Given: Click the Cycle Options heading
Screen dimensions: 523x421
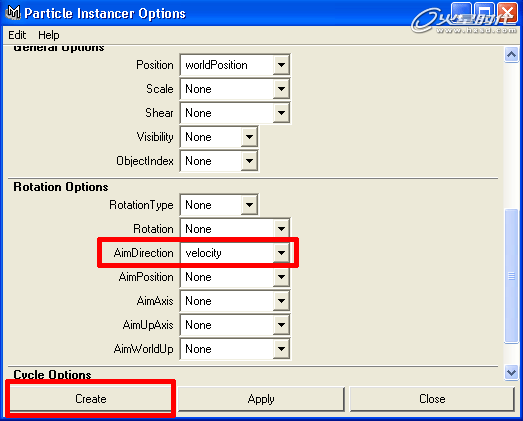Looking at the screenshot, I should pos(52,374).
